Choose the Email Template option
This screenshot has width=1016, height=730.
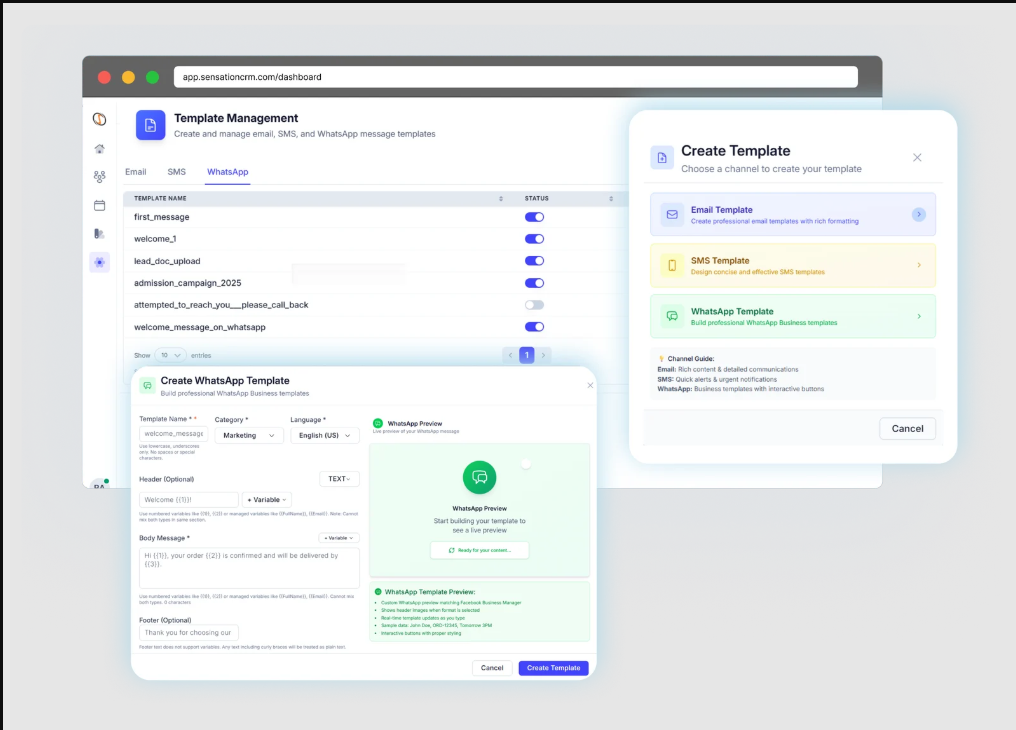click(x=793, y=214)
